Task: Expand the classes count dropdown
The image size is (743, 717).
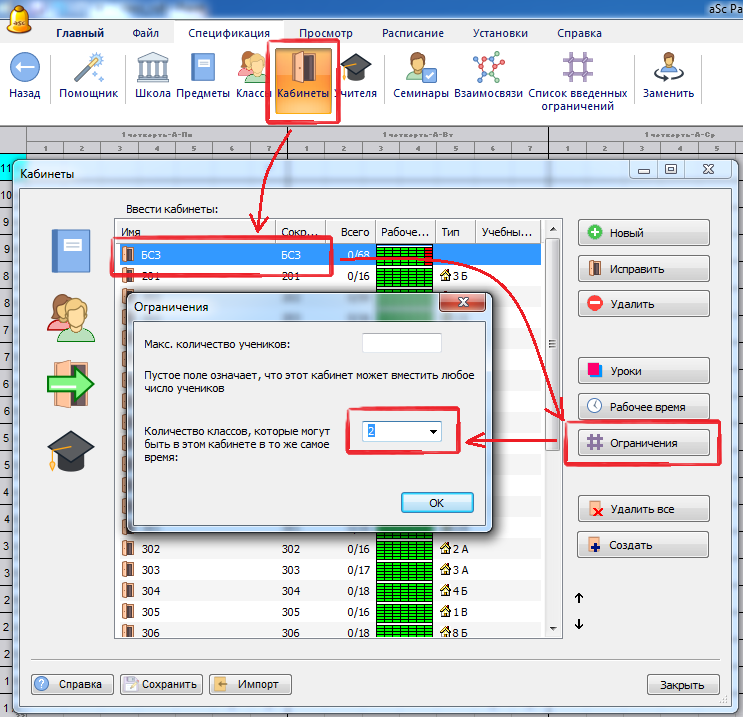Action: tap(434, 431)
